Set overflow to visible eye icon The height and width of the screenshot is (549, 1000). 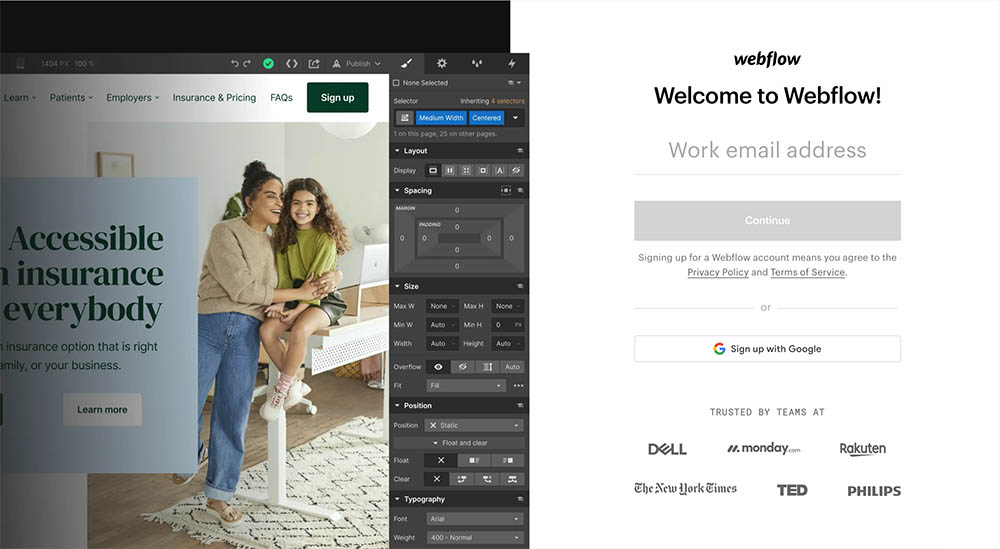tap(438, 367)
